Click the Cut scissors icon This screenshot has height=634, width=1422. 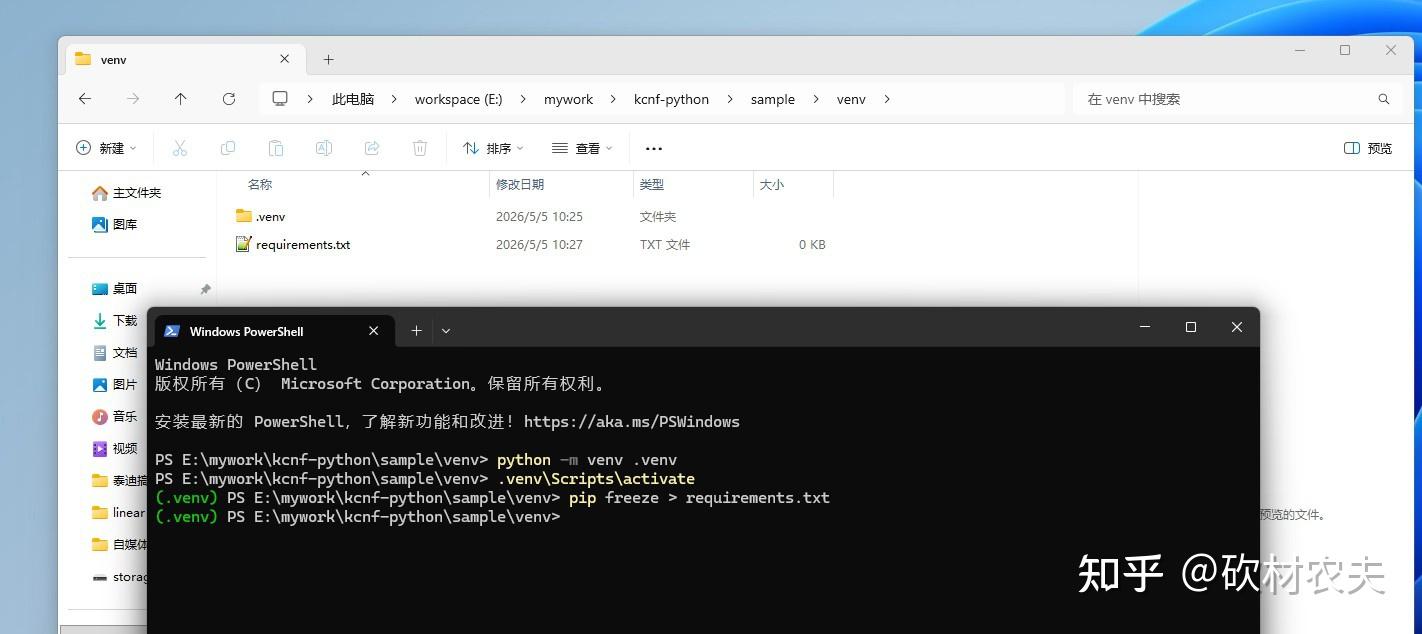coord(180,148)
